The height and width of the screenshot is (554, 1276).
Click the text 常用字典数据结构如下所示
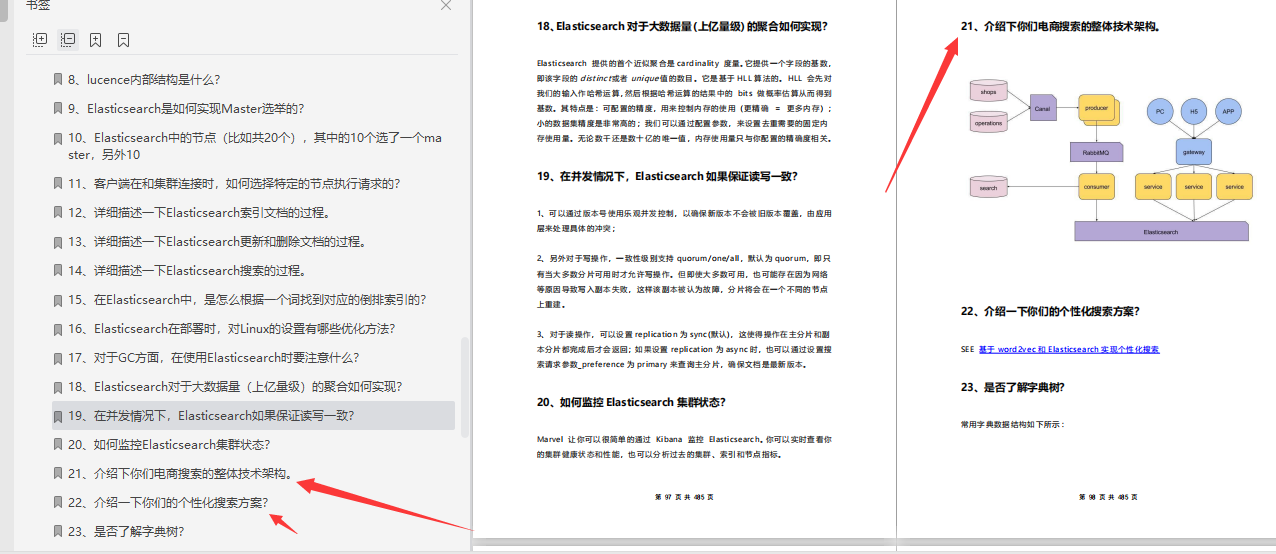1013,424
